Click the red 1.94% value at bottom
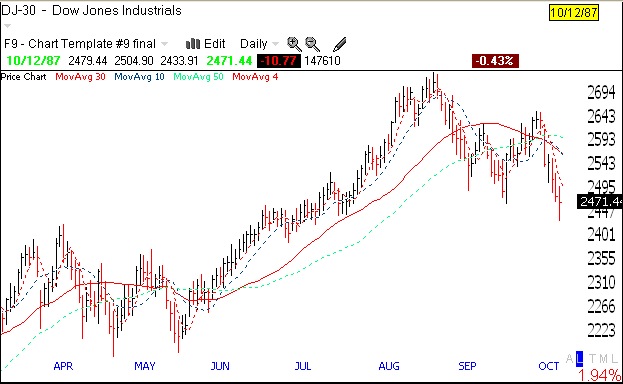The width and height of the screenshot is (623, 384). coord(599,375)
